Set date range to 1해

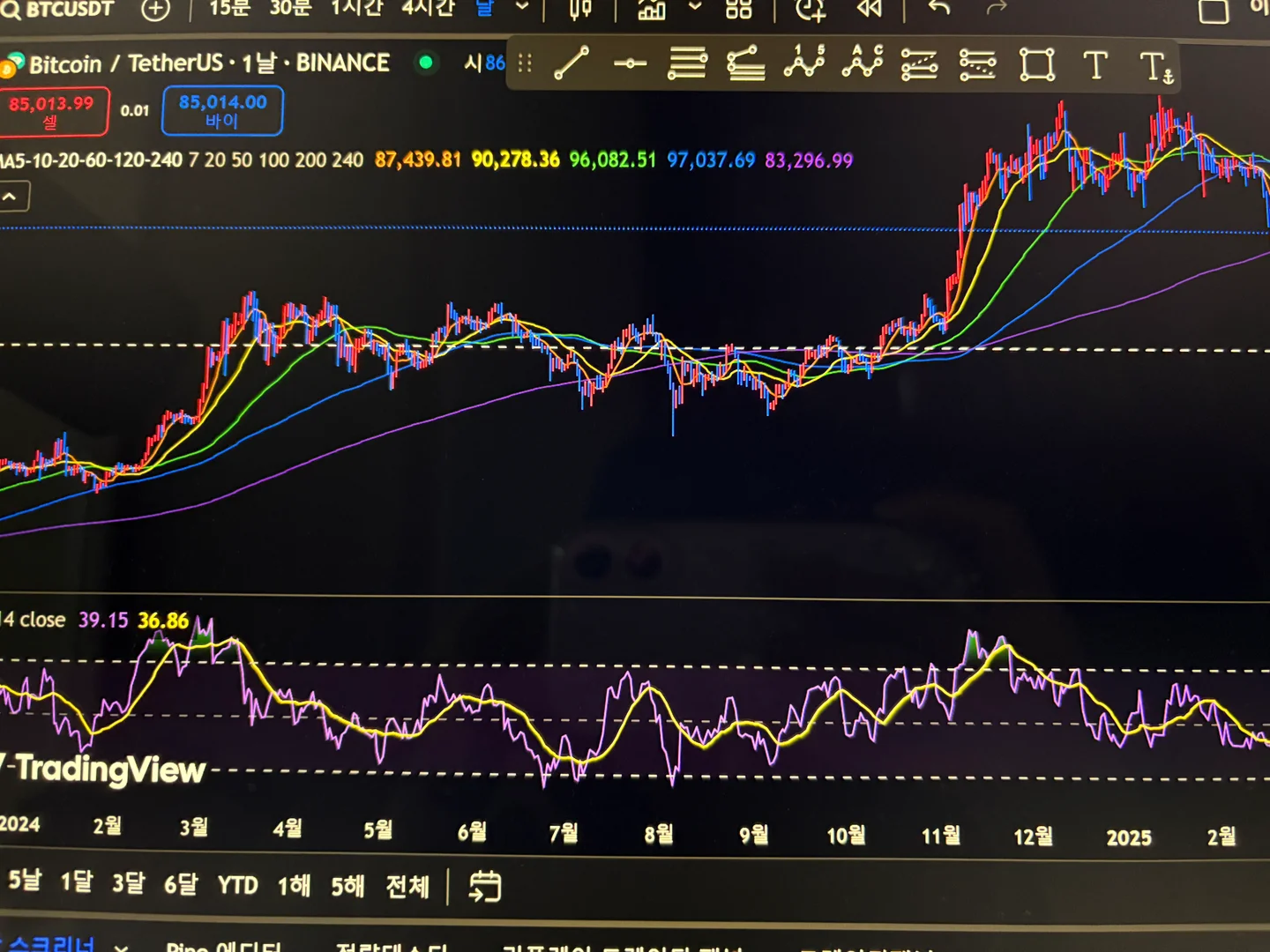(x=295, y=885)
